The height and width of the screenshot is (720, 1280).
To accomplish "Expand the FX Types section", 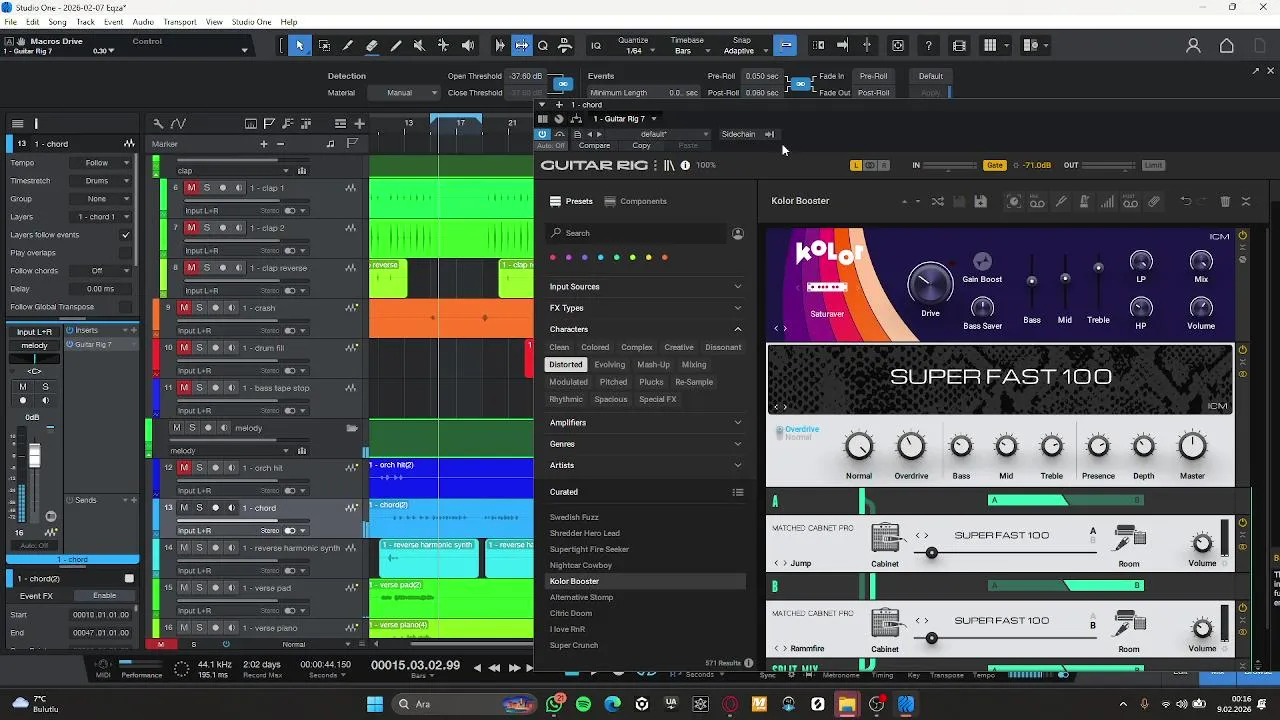I will point(645,308).
